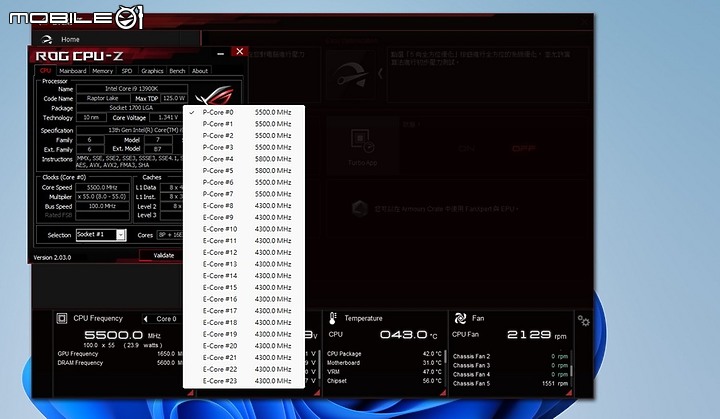The height and width of the screenshot is (419, 720).
Task: Choose P-Core #0 from the core list
Action: (x=243, y=112)
